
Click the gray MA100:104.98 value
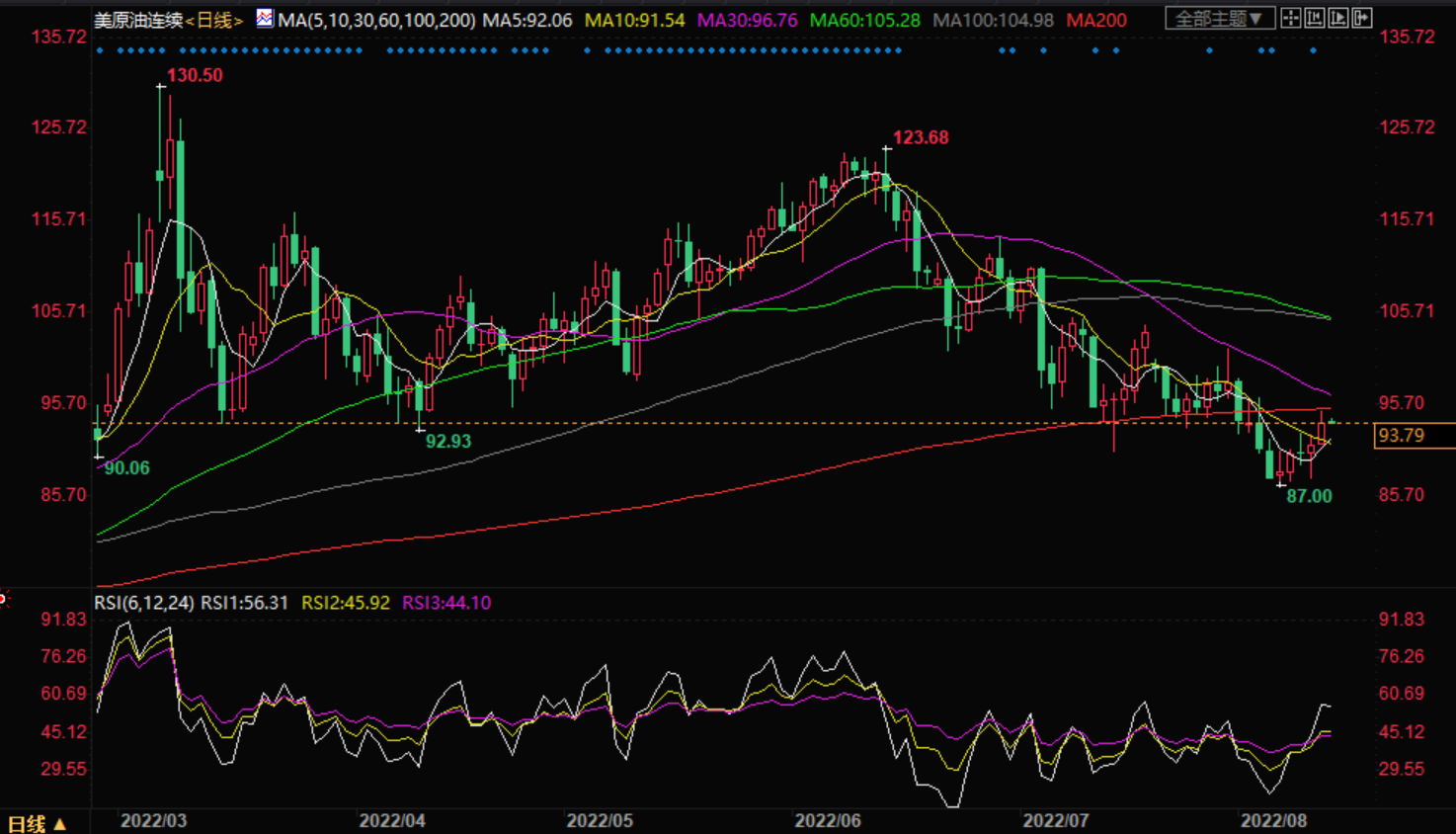click(993, 20)
